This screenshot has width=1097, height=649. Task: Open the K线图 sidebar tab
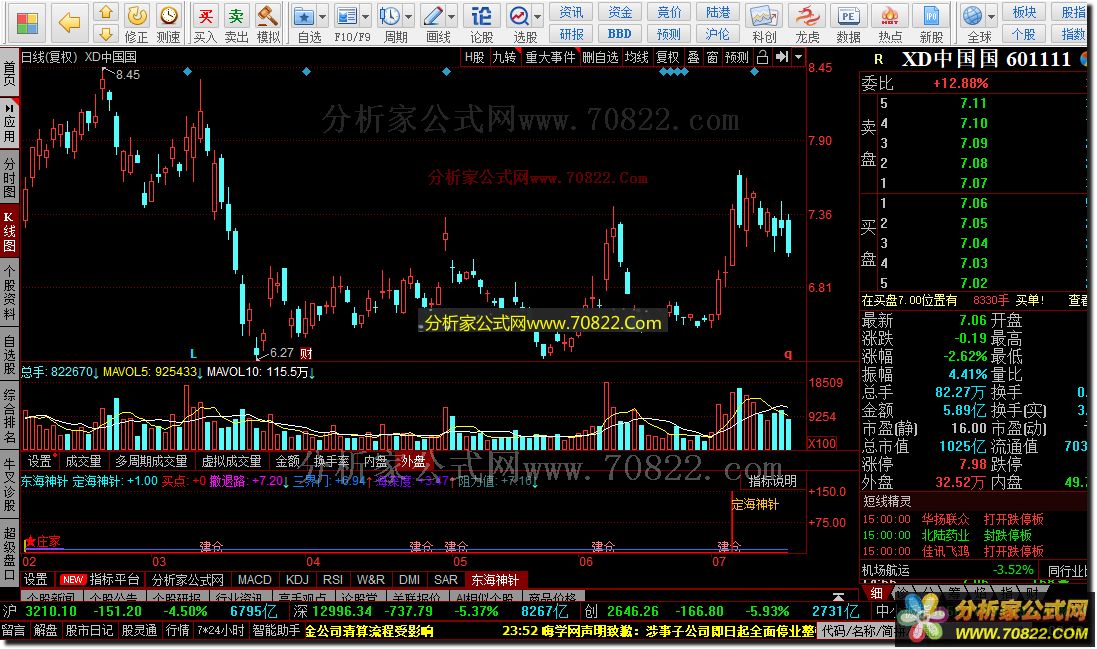pyautogui.click(x=9, y=231)
